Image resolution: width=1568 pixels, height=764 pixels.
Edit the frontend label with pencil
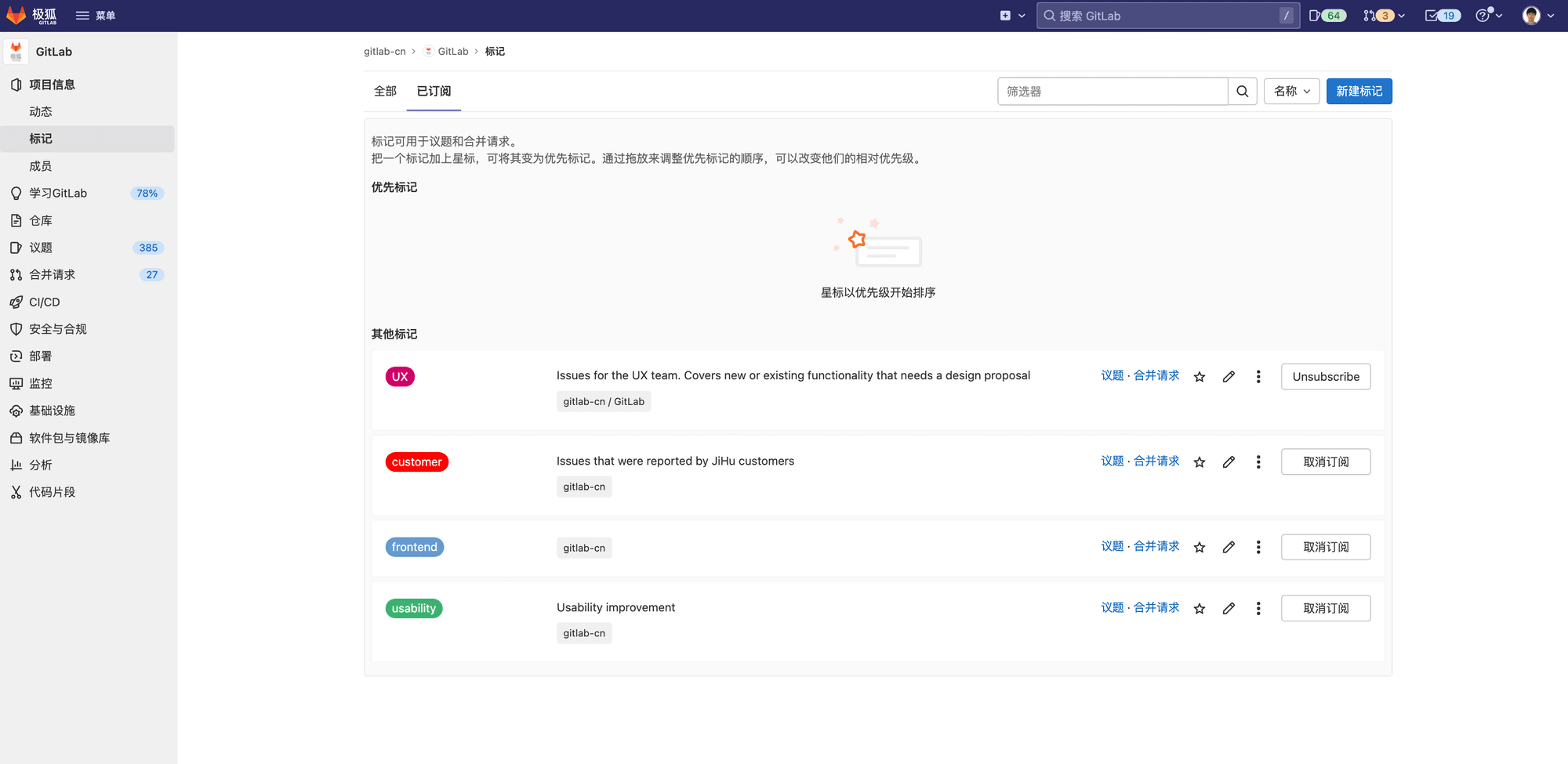point(1229,548)
